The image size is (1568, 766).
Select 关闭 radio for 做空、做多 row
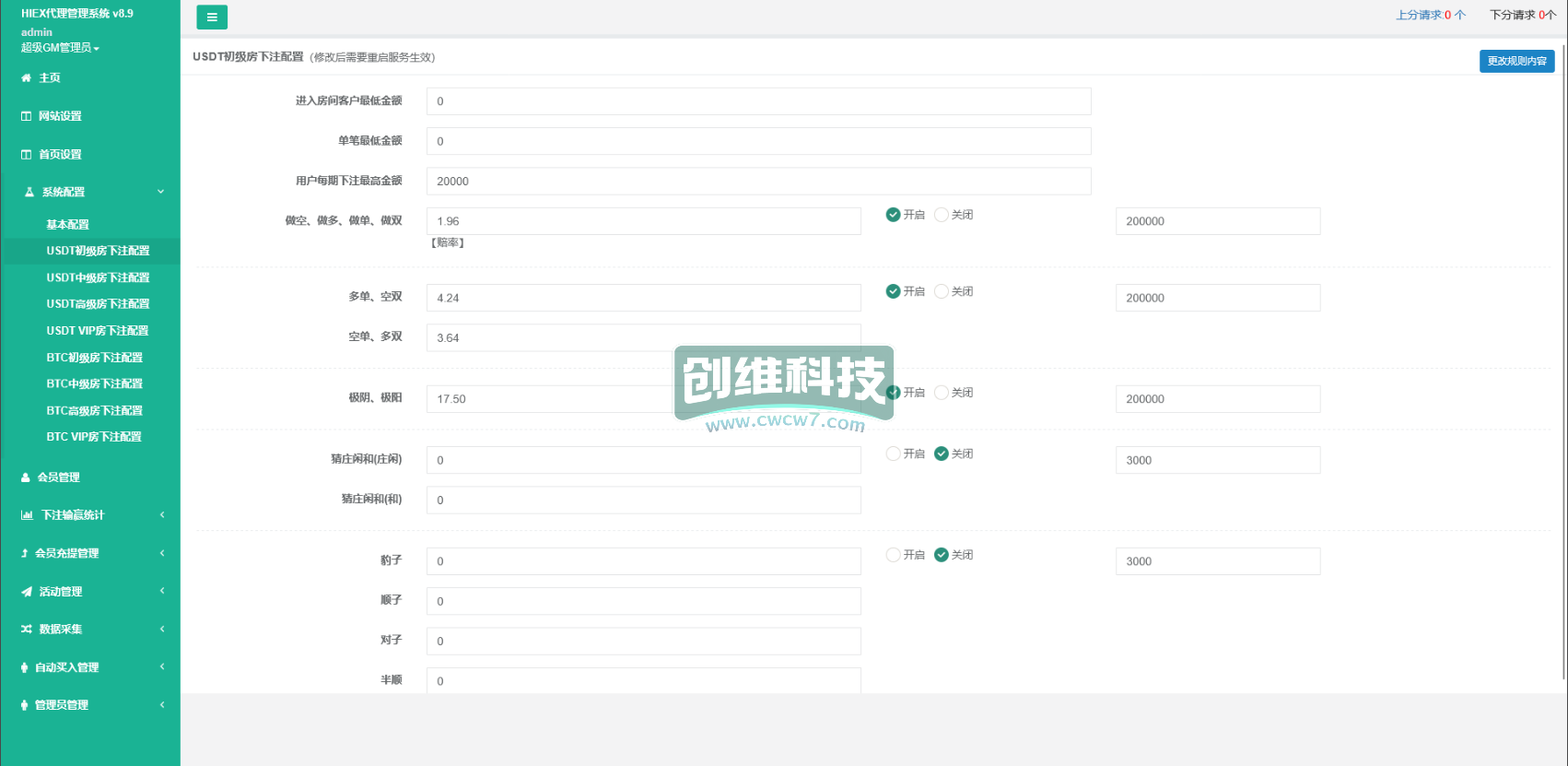tap(942, 215)
